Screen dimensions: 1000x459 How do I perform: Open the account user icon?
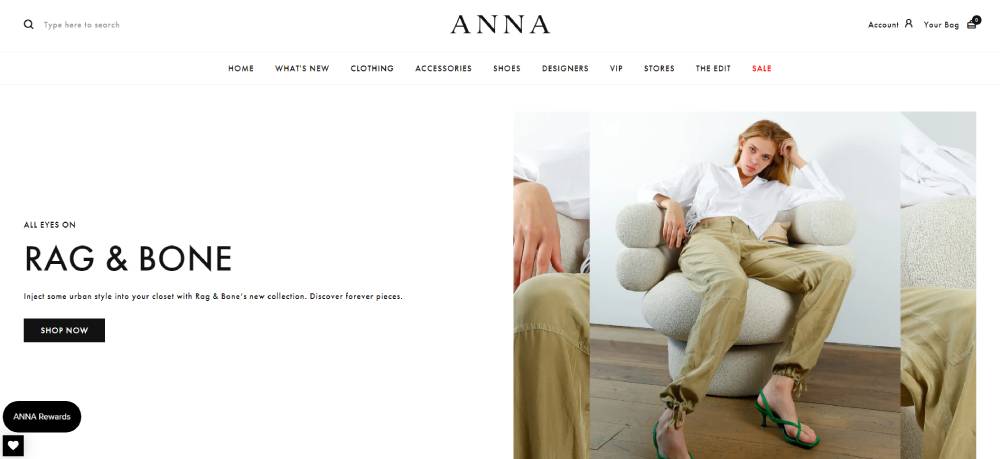click(x=909, y=24)
